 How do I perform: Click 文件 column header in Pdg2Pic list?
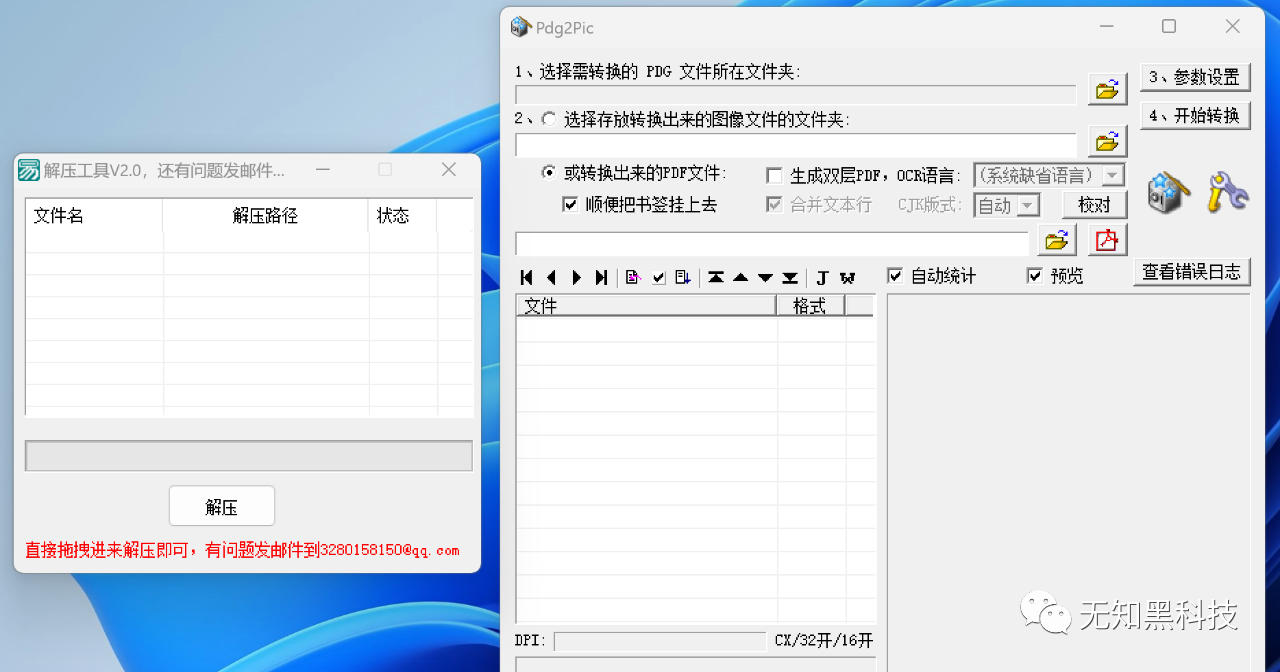coord(646,306)
